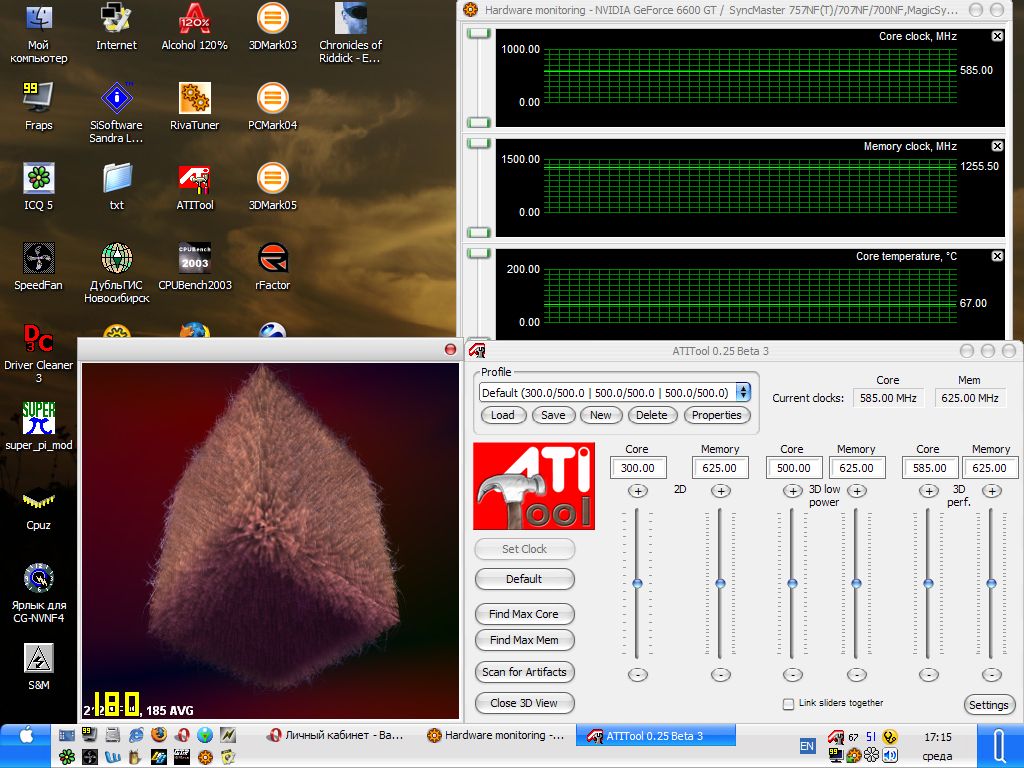
Task: Click Find Max Mem
Action: (x=524, y=640)
